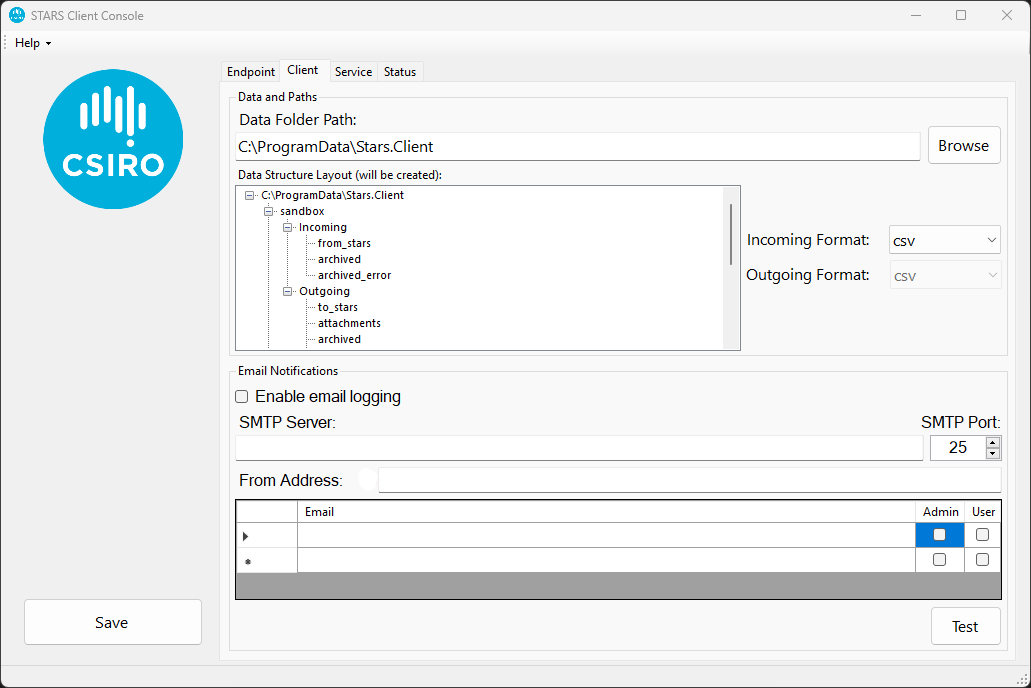Image resolution: width=1031 pixels, height=688 pixels.
Task: Browse for a data folder
Action: [963, 145]
